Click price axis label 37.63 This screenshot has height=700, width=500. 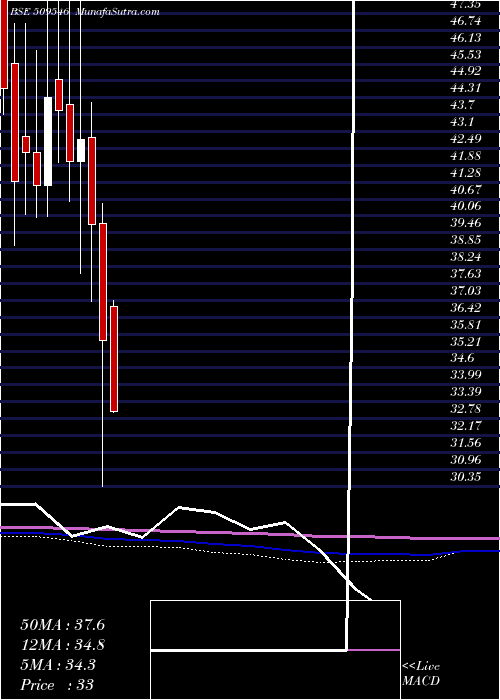pyautogui.click(x=466, y=274)
